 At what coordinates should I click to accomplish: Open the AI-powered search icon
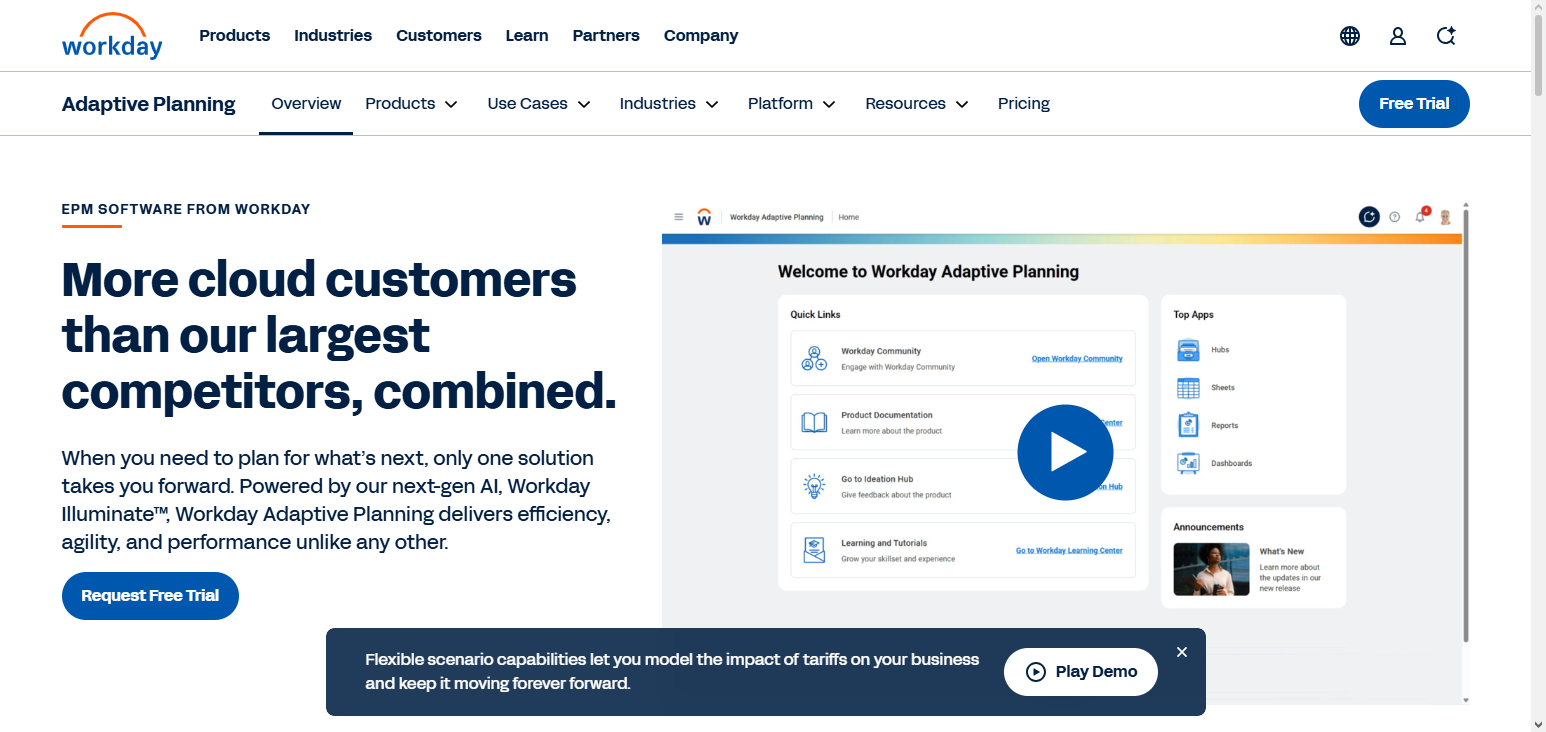click(1445, 35)
